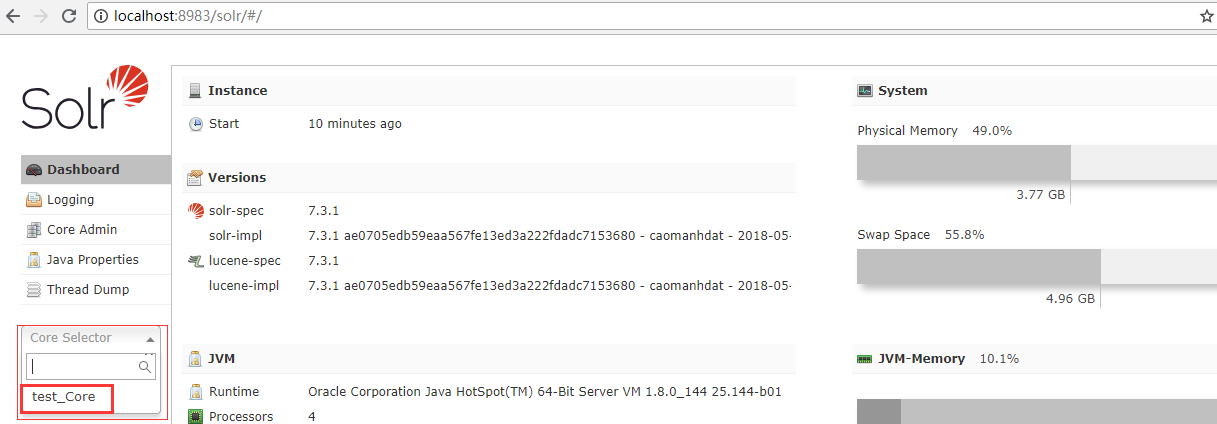Open Java Properties page

pos(95,260)
